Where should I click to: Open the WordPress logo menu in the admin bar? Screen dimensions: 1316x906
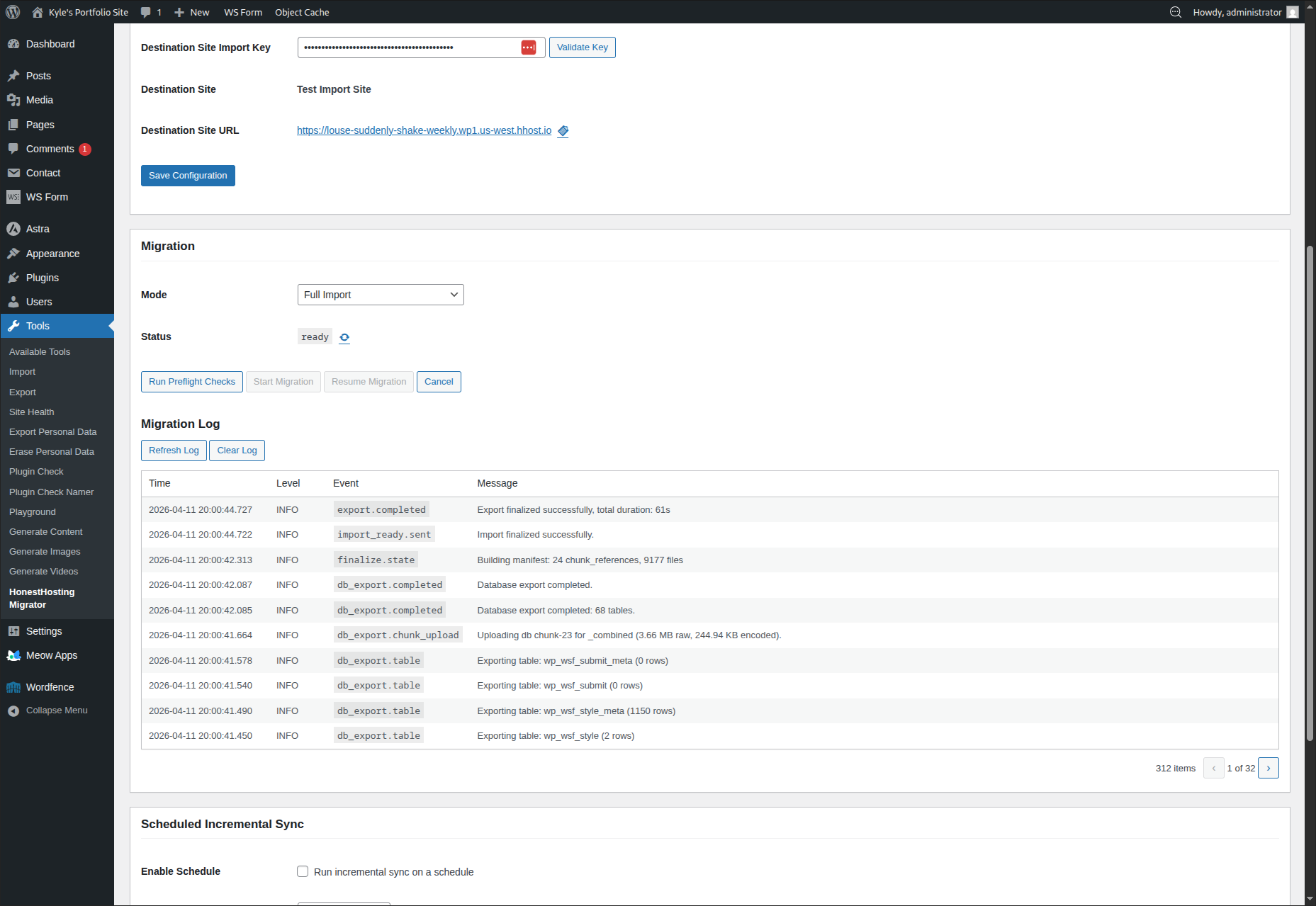[x=13, y=12]
